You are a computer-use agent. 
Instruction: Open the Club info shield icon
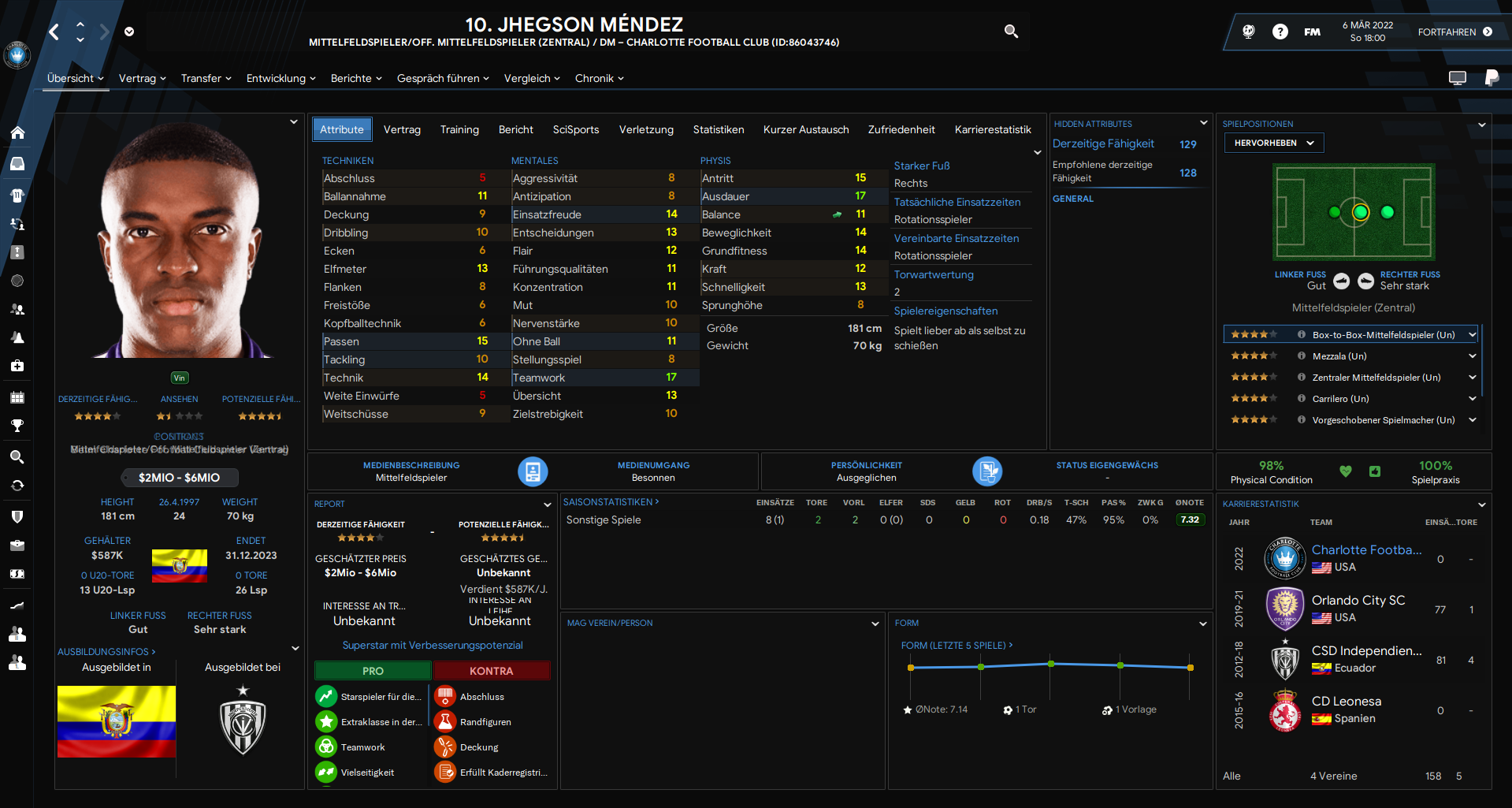(17, 516)
